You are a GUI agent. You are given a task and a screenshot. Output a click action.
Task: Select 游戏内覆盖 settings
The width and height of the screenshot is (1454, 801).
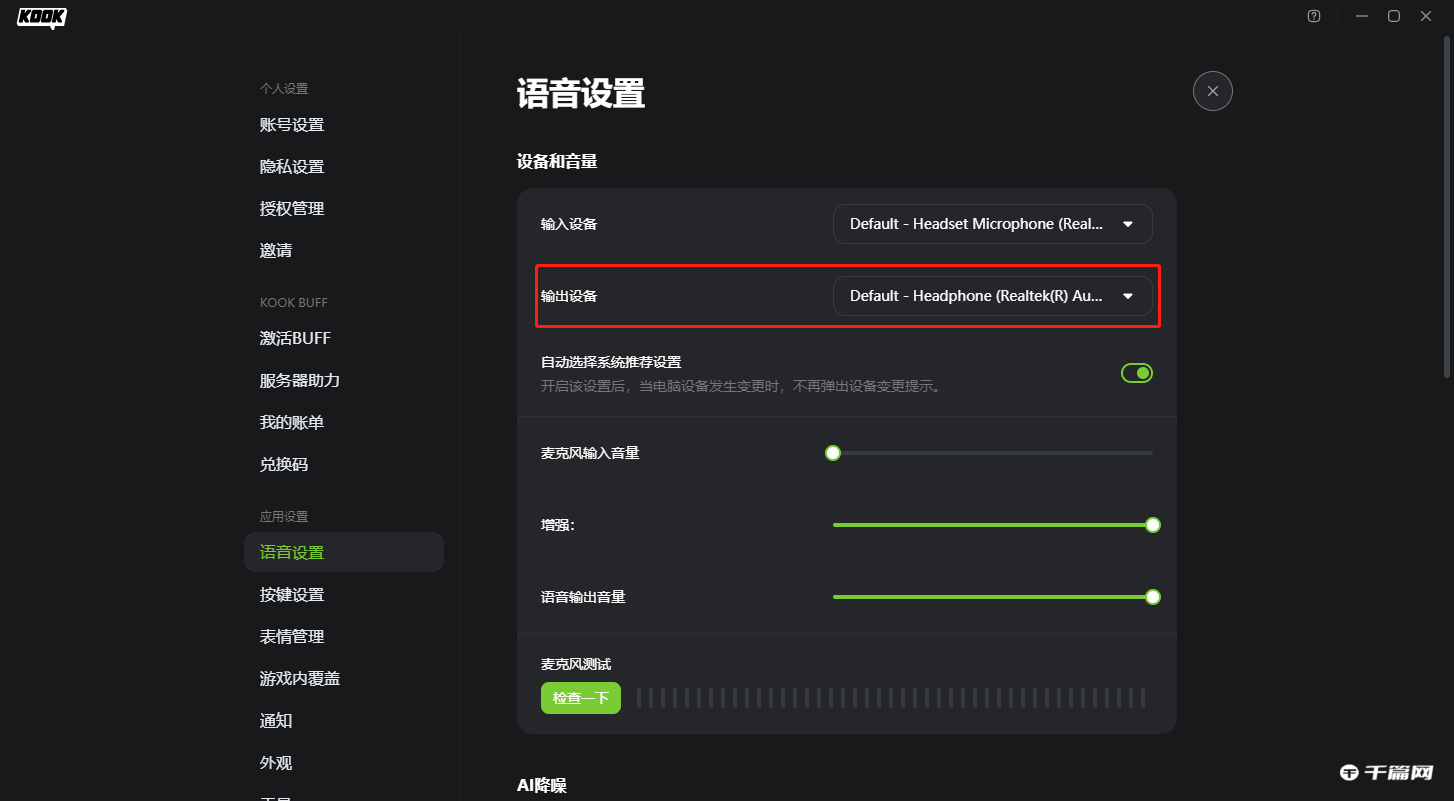(300, 678)
